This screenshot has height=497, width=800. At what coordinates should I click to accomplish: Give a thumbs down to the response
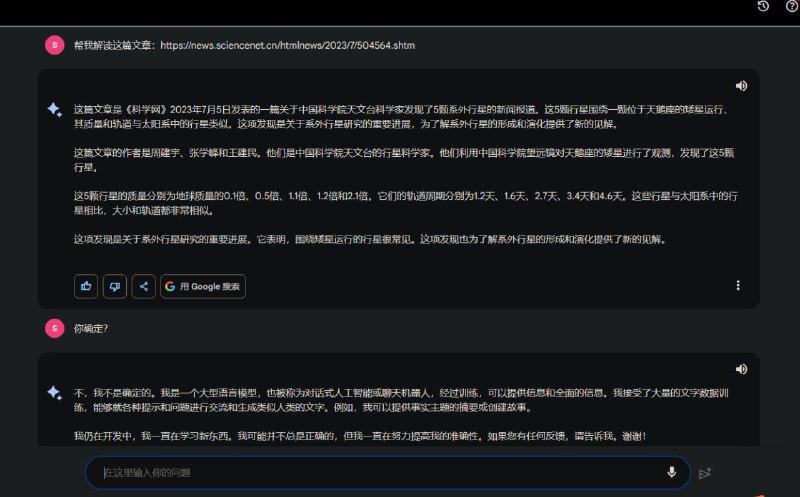click(x=115, y=286)
